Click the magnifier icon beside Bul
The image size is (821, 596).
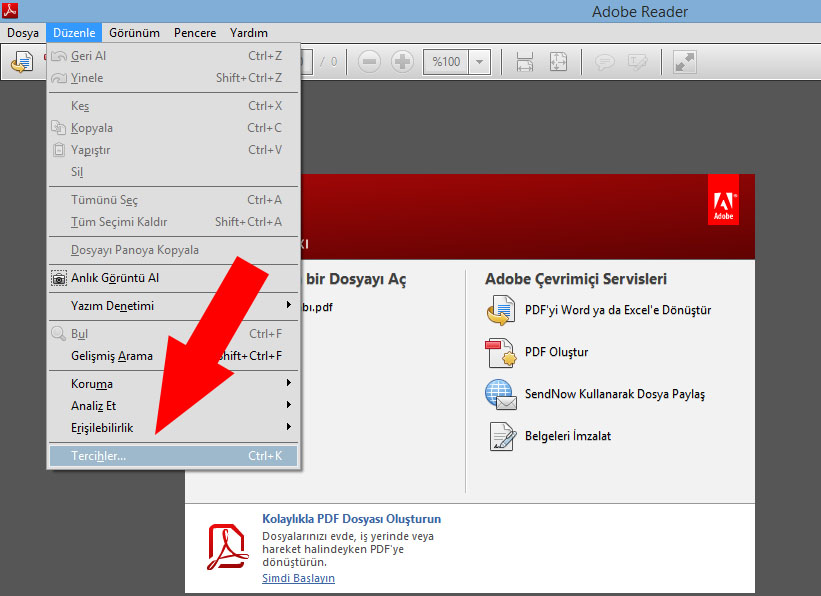coord(59,334)
